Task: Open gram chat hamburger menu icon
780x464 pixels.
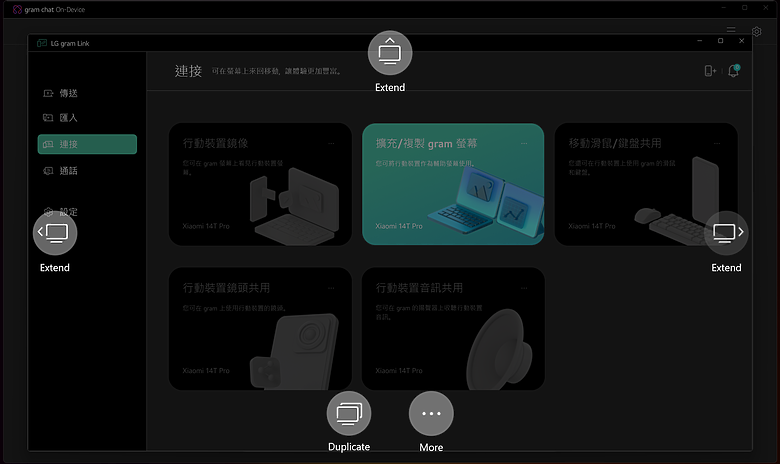Action: 731,30
